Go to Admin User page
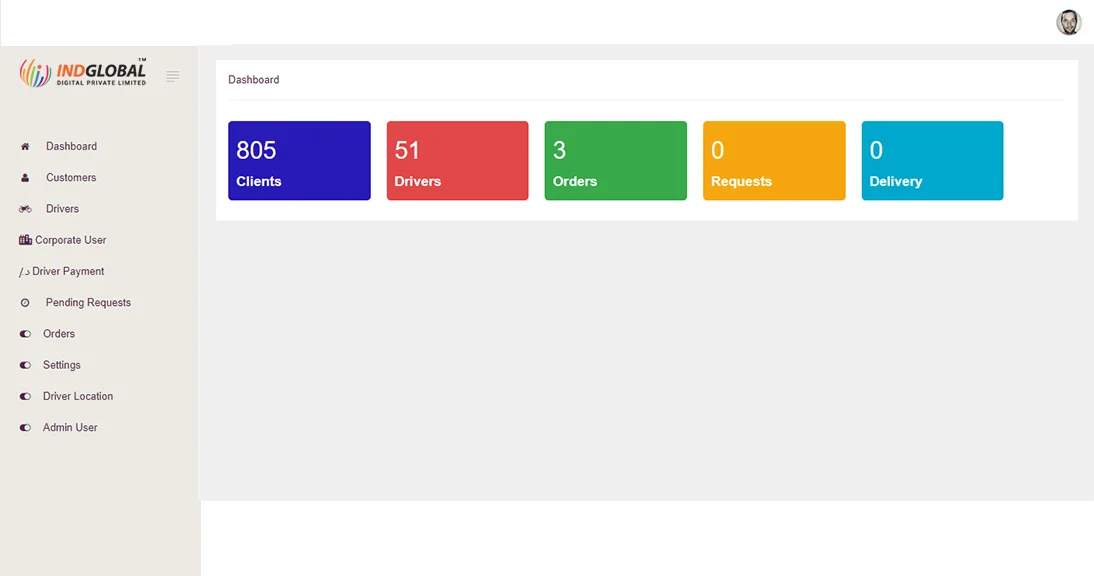The width and height of the screenshot is (1094, 576). 70,427
